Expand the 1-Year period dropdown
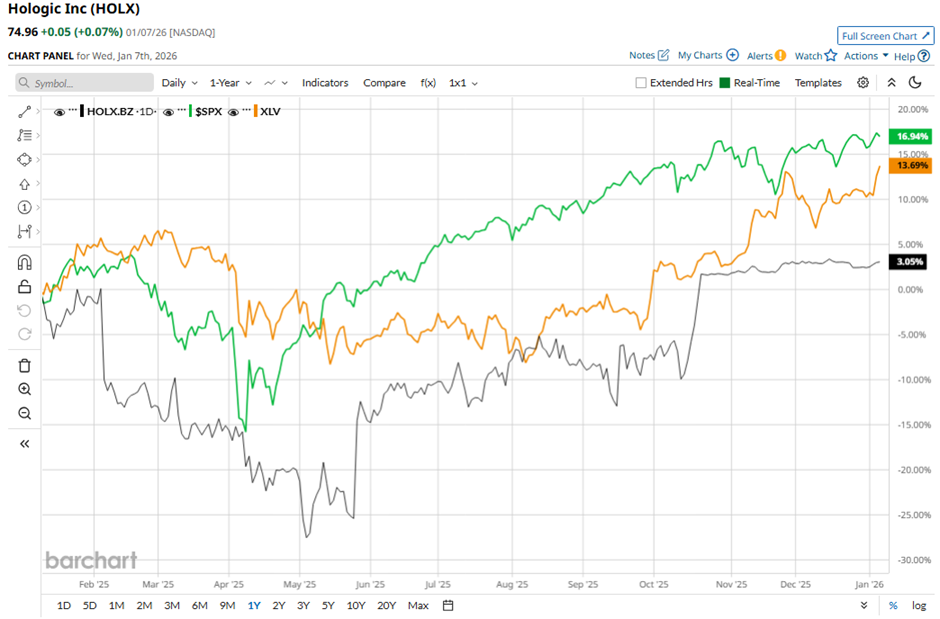940x619 pixels. click(230, 83)
